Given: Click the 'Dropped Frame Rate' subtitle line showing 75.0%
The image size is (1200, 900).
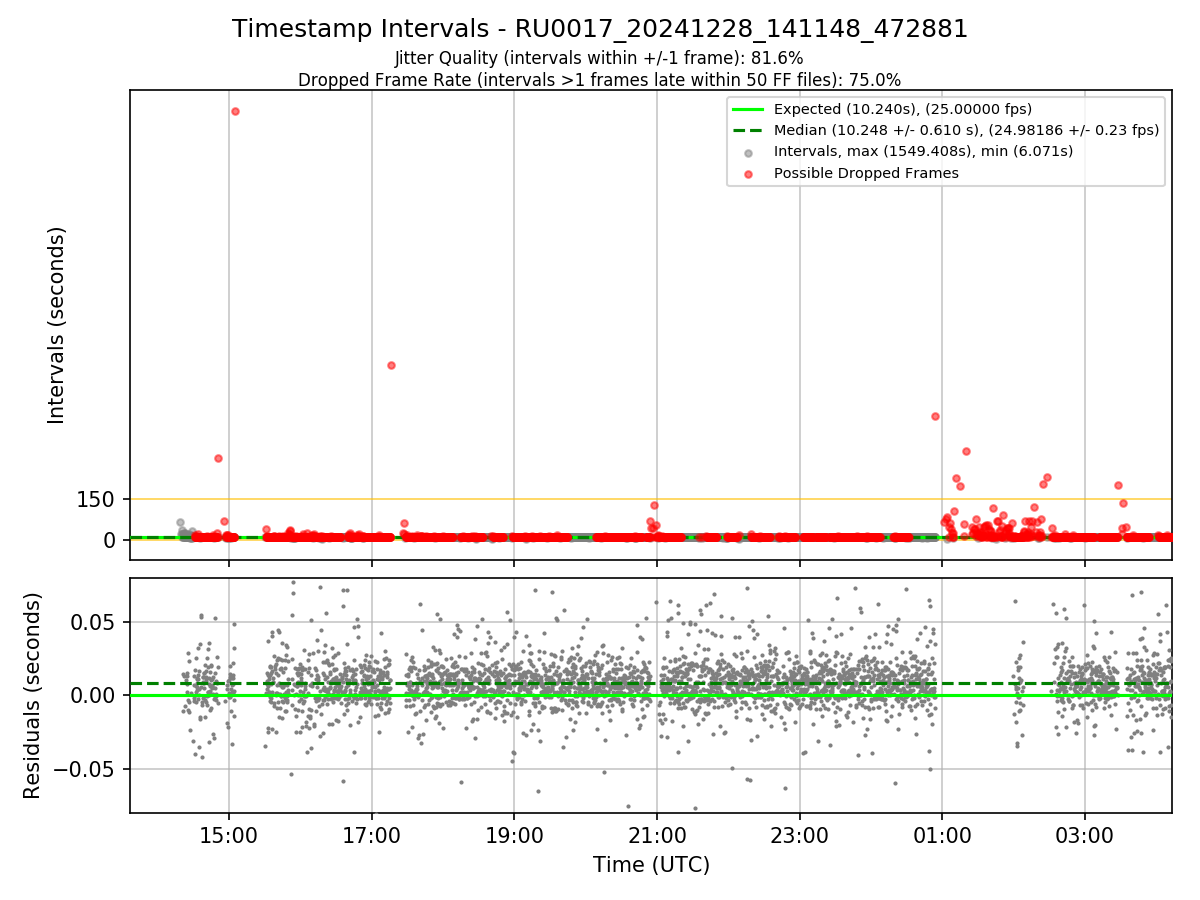Looking at the screenshot, I should click(x=600, y=80).
